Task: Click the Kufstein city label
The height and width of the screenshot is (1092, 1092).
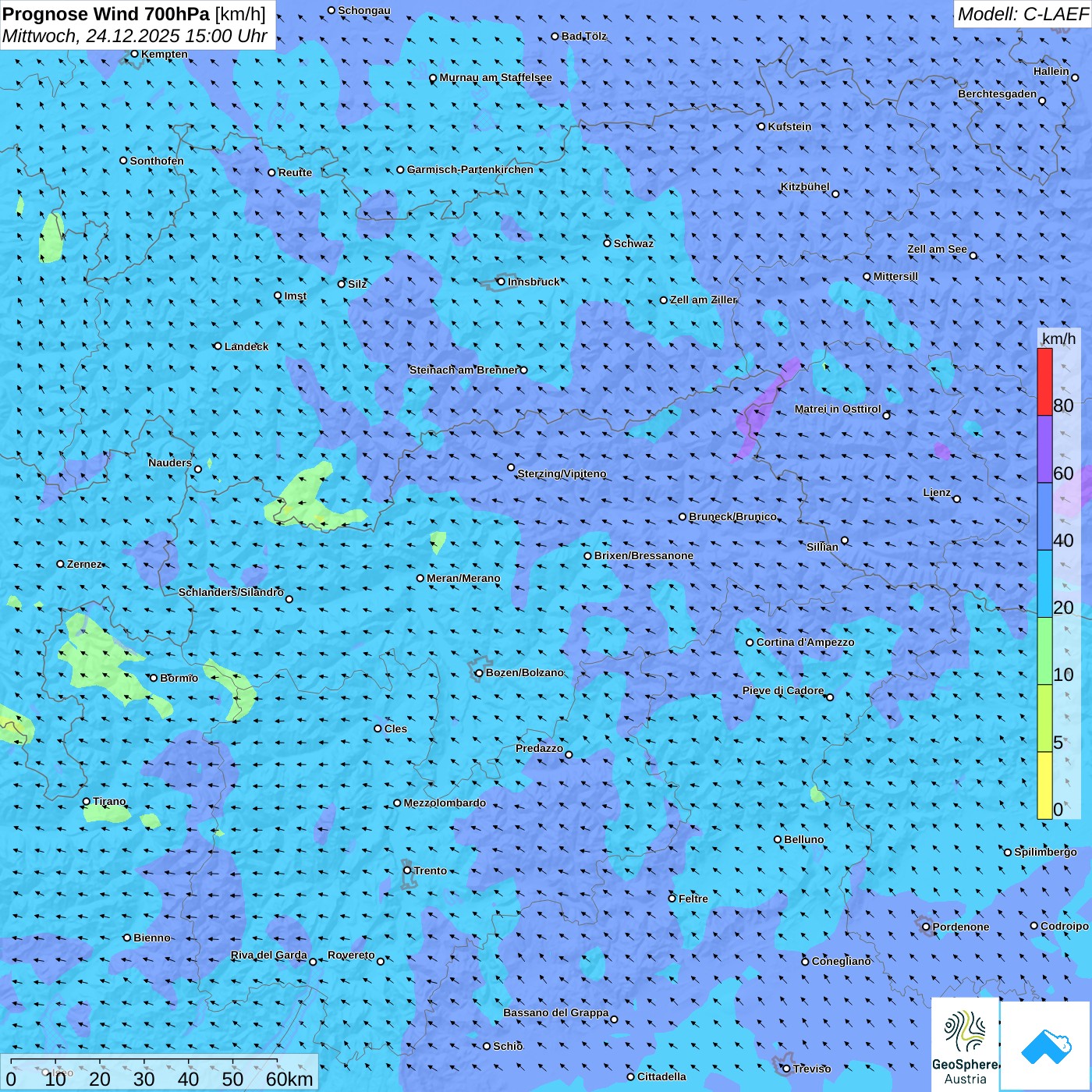Action: pyautogui.click(x=789, y=126)
